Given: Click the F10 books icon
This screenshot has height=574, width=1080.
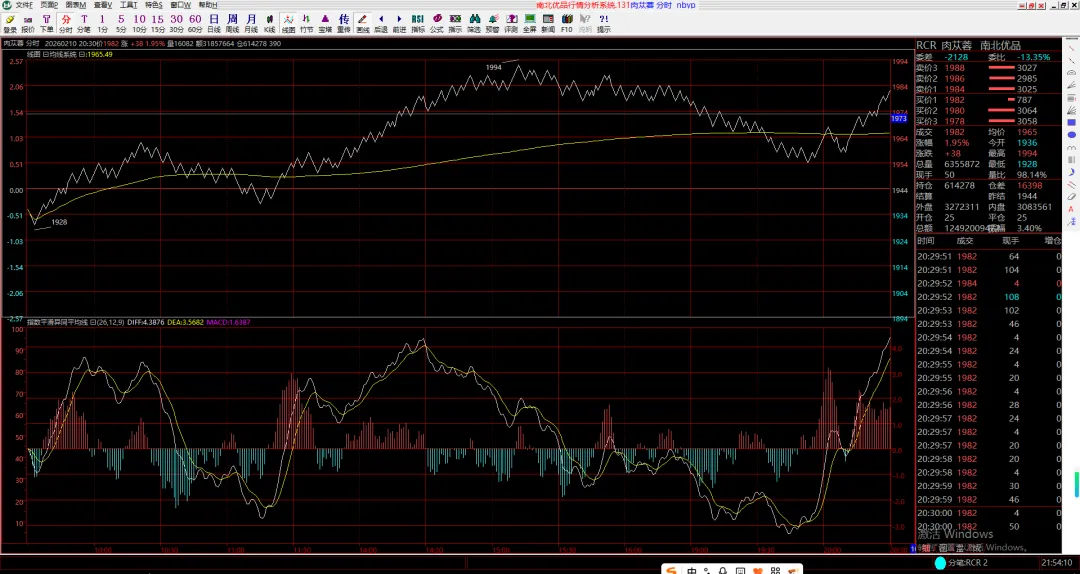Looking at the screenshot, I should pos(567,23).
